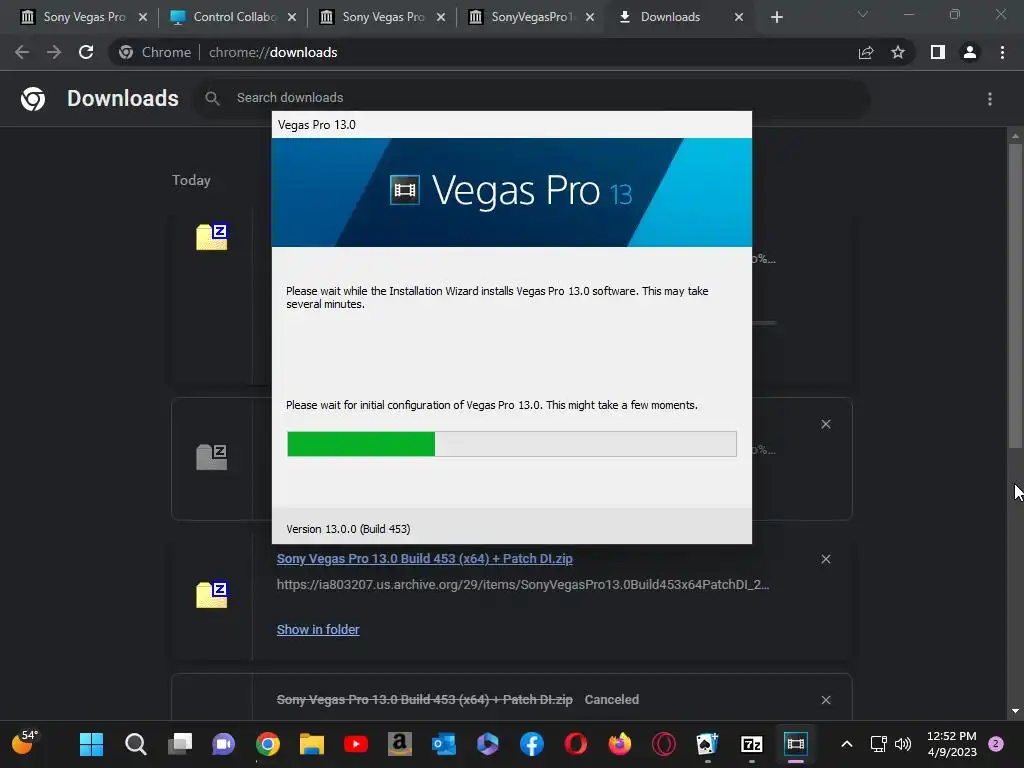Open a new browser tab
The width and height of the screenshot is (1024, 768).
click(x=776, y=17)
